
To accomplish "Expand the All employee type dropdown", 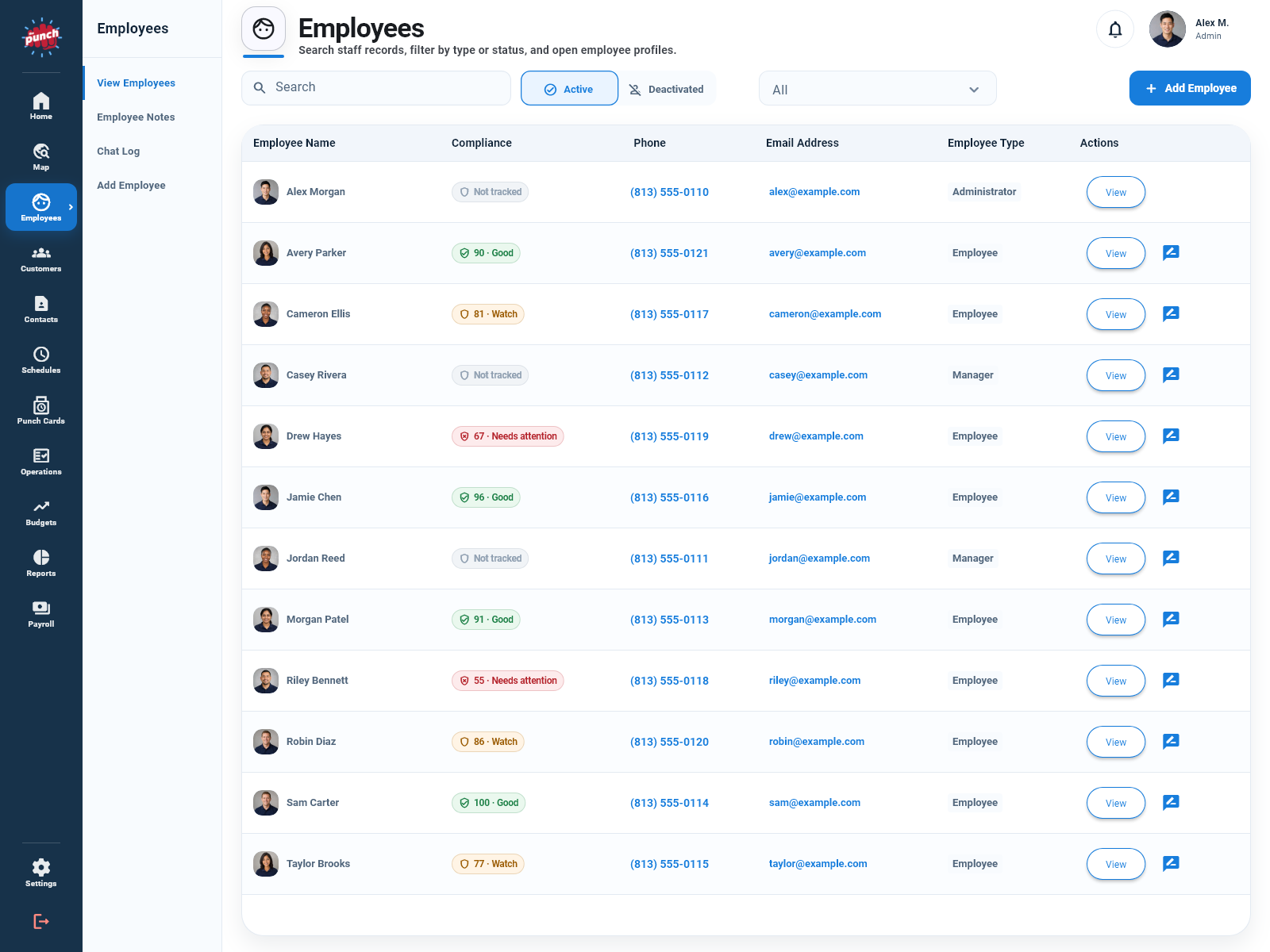I will point(877,89).
